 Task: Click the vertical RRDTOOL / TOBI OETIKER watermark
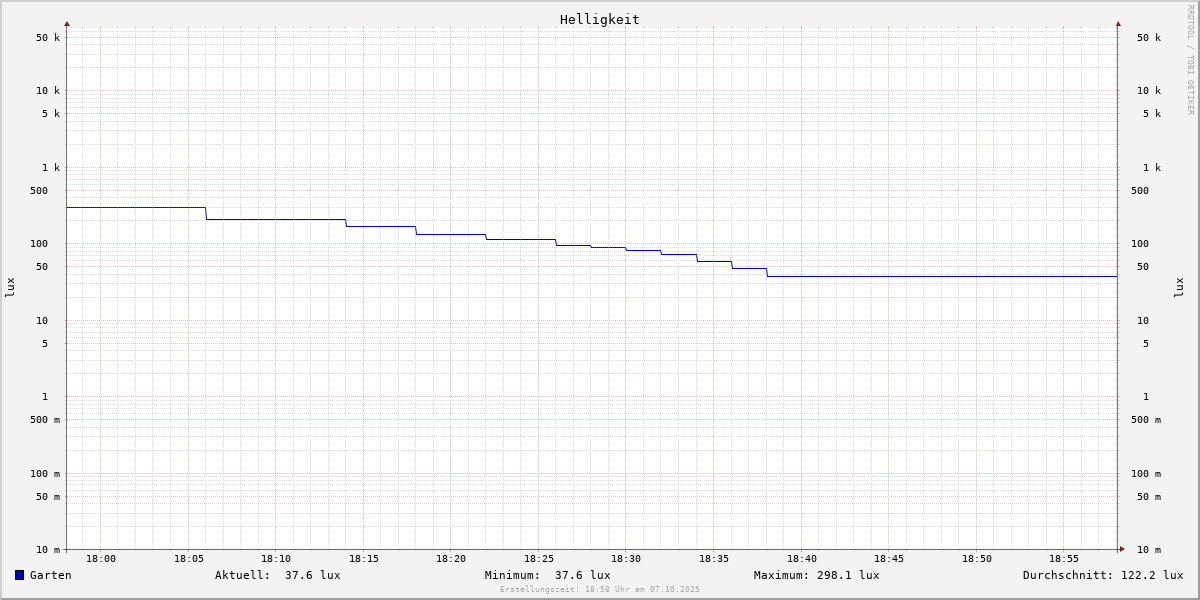coord(1190,60)
